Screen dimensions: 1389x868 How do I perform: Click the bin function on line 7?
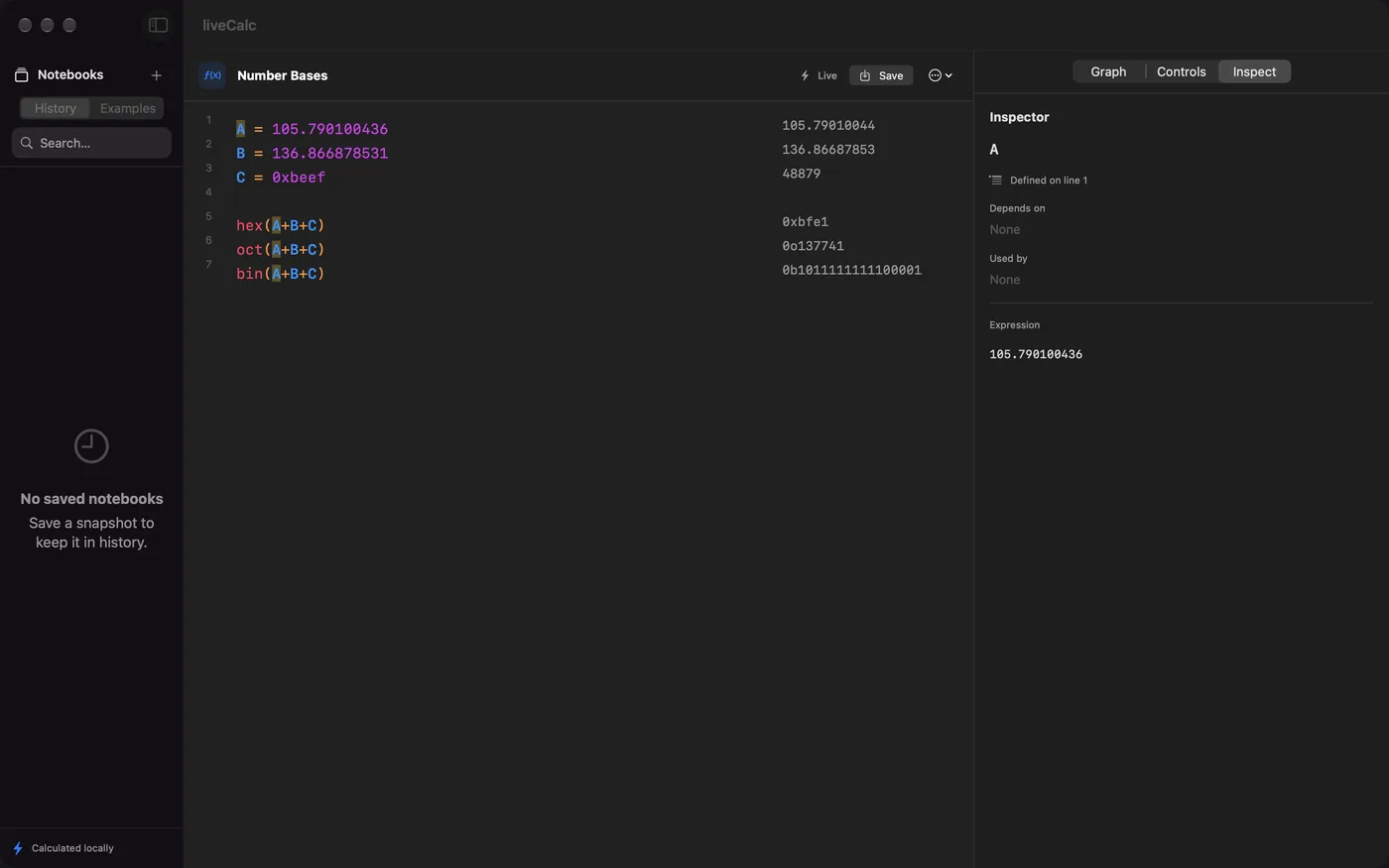point(249,274)
